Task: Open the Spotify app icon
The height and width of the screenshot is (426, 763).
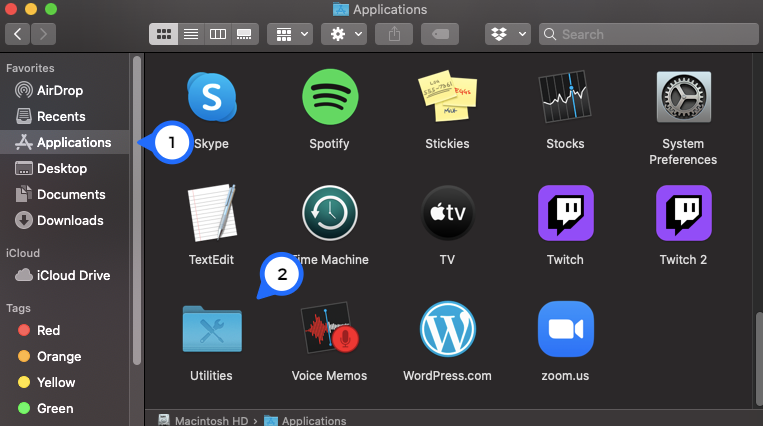Action: (x=330, y=97)
